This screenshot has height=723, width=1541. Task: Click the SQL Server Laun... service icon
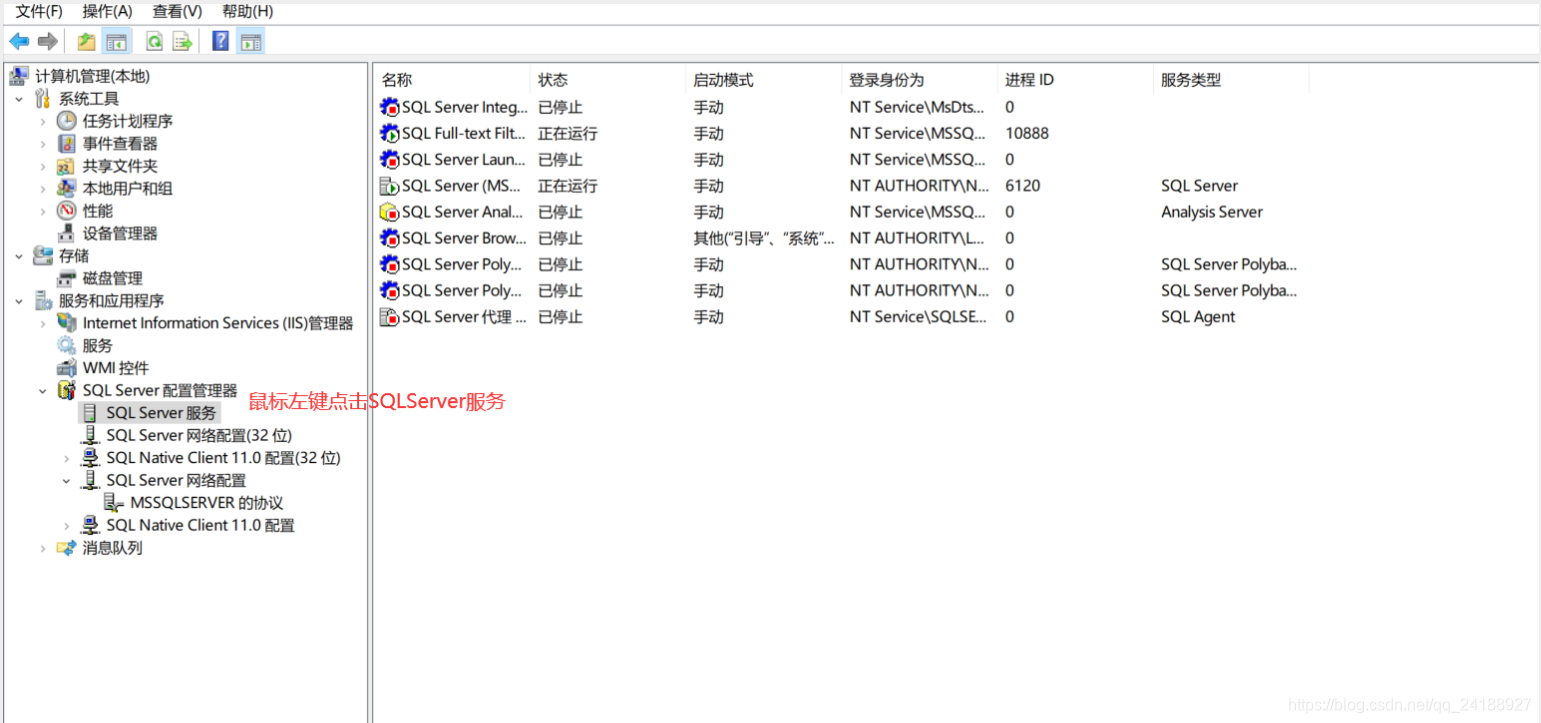390,159
